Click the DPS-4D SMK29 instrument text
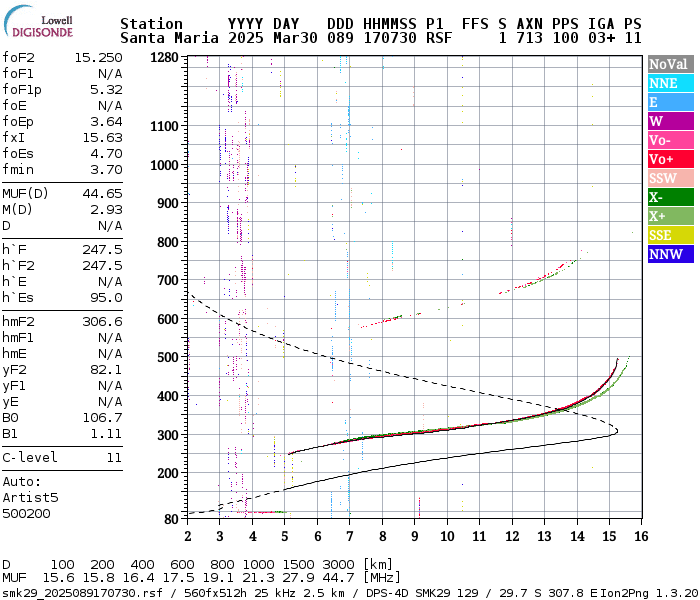 pyautogui.click(x=407, y=594)
